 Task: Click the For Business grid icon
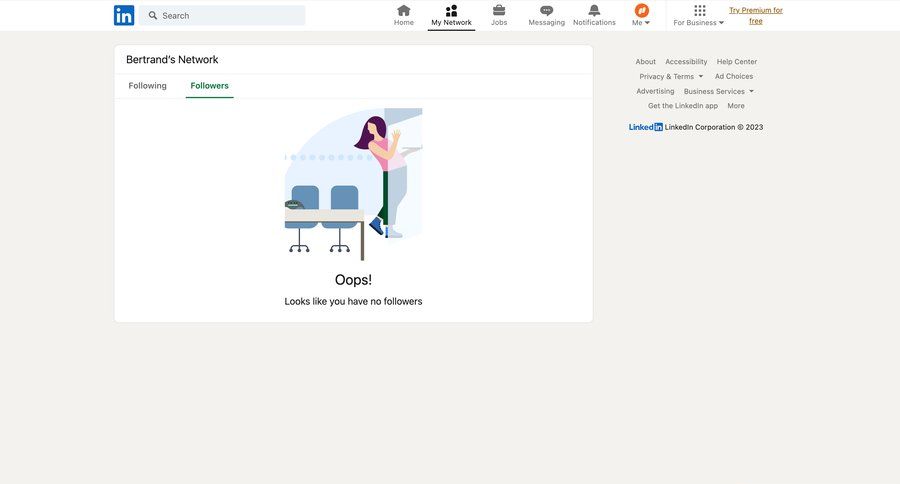[699, 10]
